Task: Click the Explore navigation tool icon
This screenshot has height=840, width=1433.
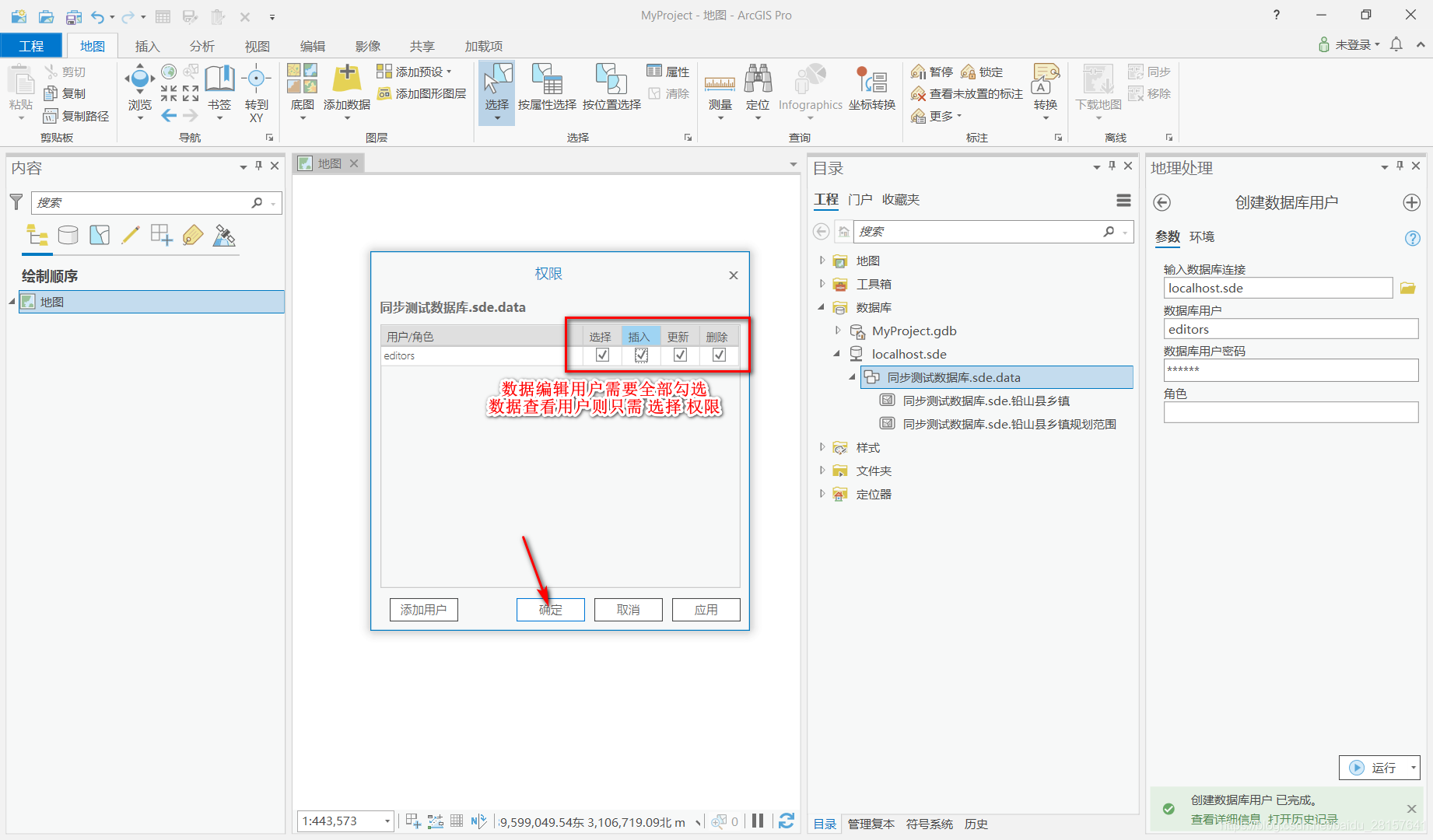Action: click(140, 79)
